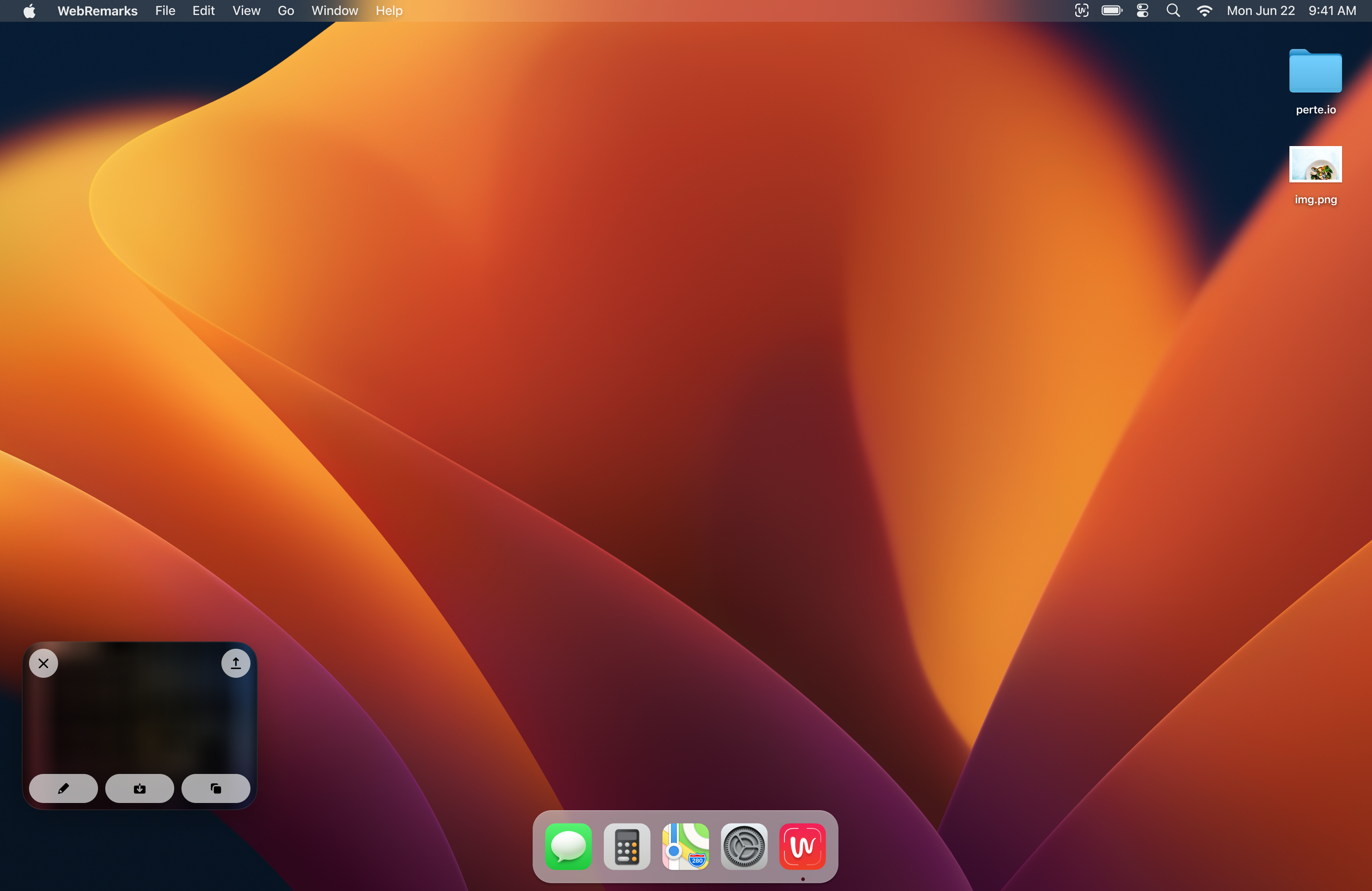The height and width of the screenshot is (891, 1372).
Task: Open the Apple menu
Action: (x=29, y=11)
